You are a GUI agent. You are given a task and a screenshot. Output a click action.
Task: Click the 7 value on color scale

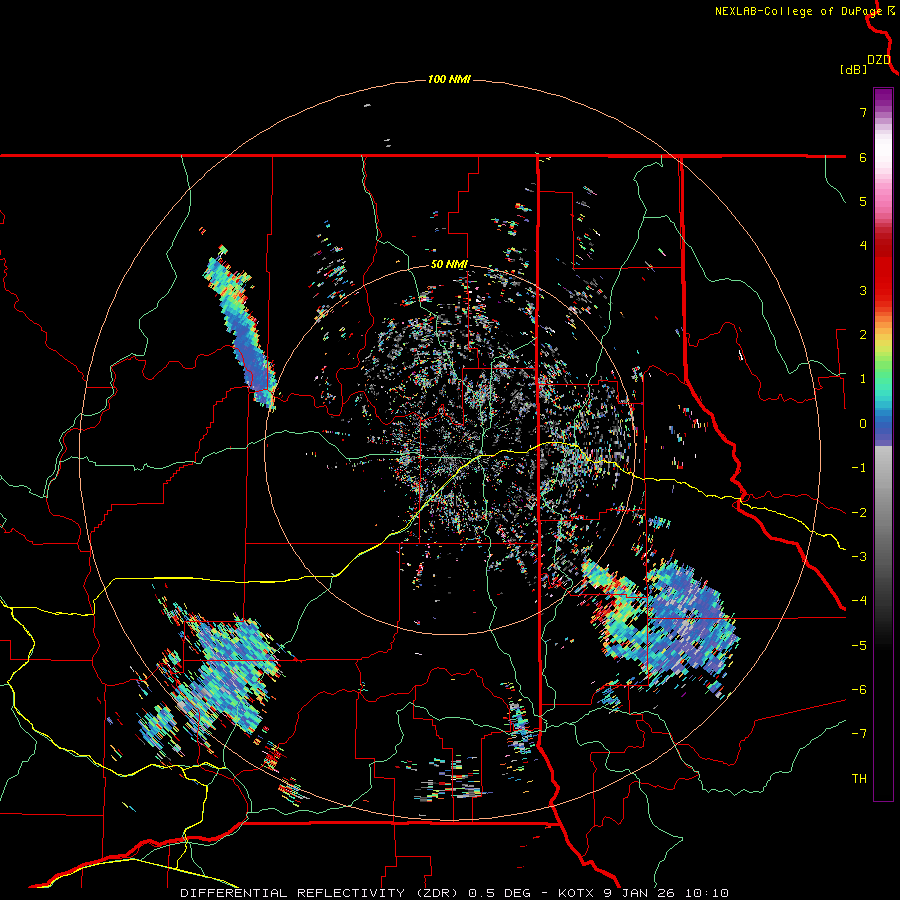pos(863,112)
